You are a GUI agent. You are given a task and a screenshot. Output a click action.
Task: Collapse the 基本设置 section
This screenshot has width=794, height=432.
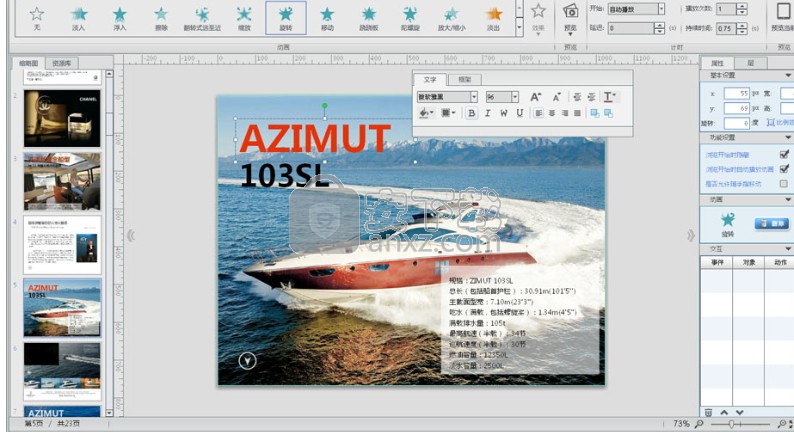(x=788, y=75)
